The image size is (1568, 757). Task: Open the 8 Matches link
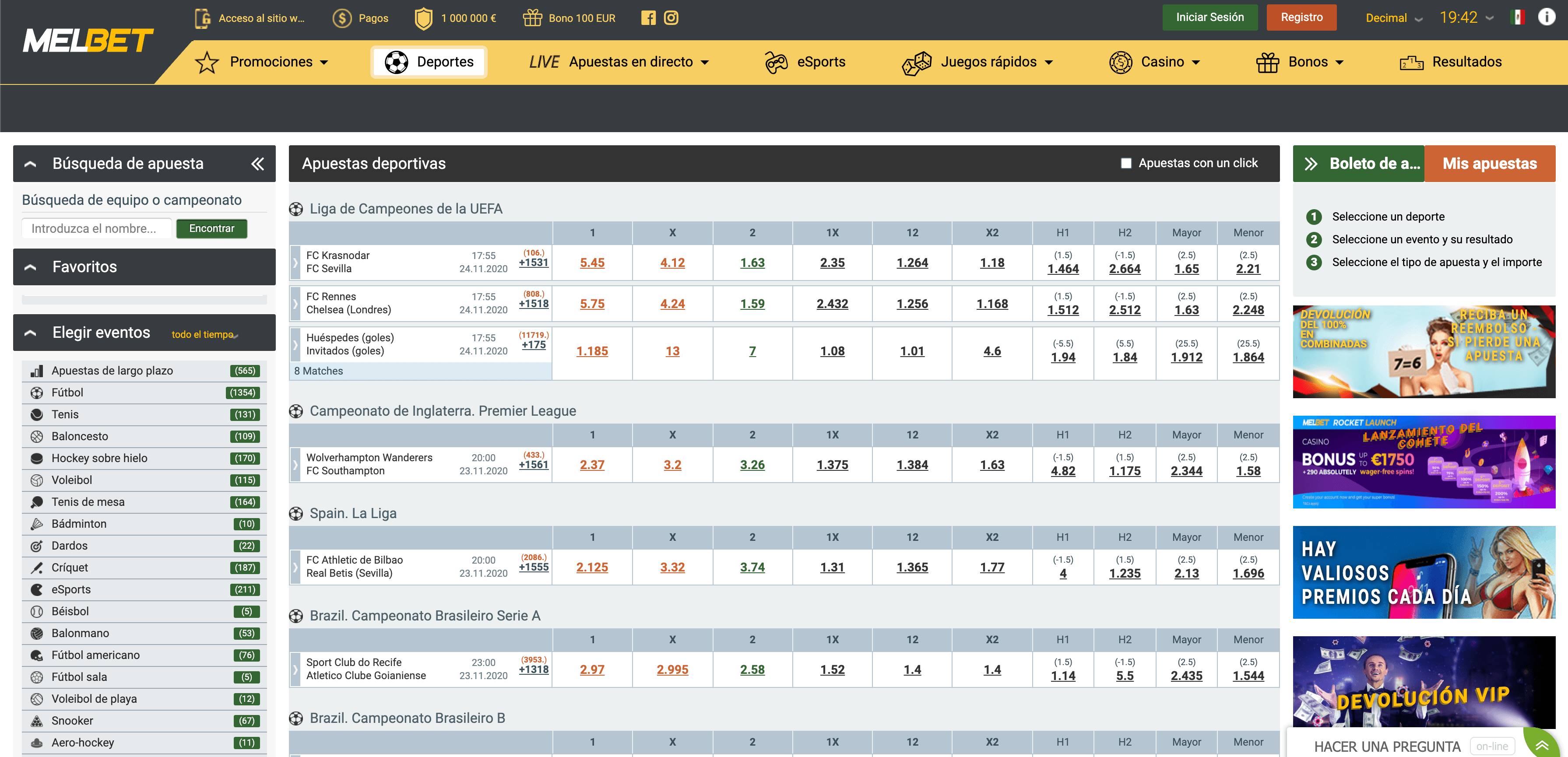coord(318,371)
